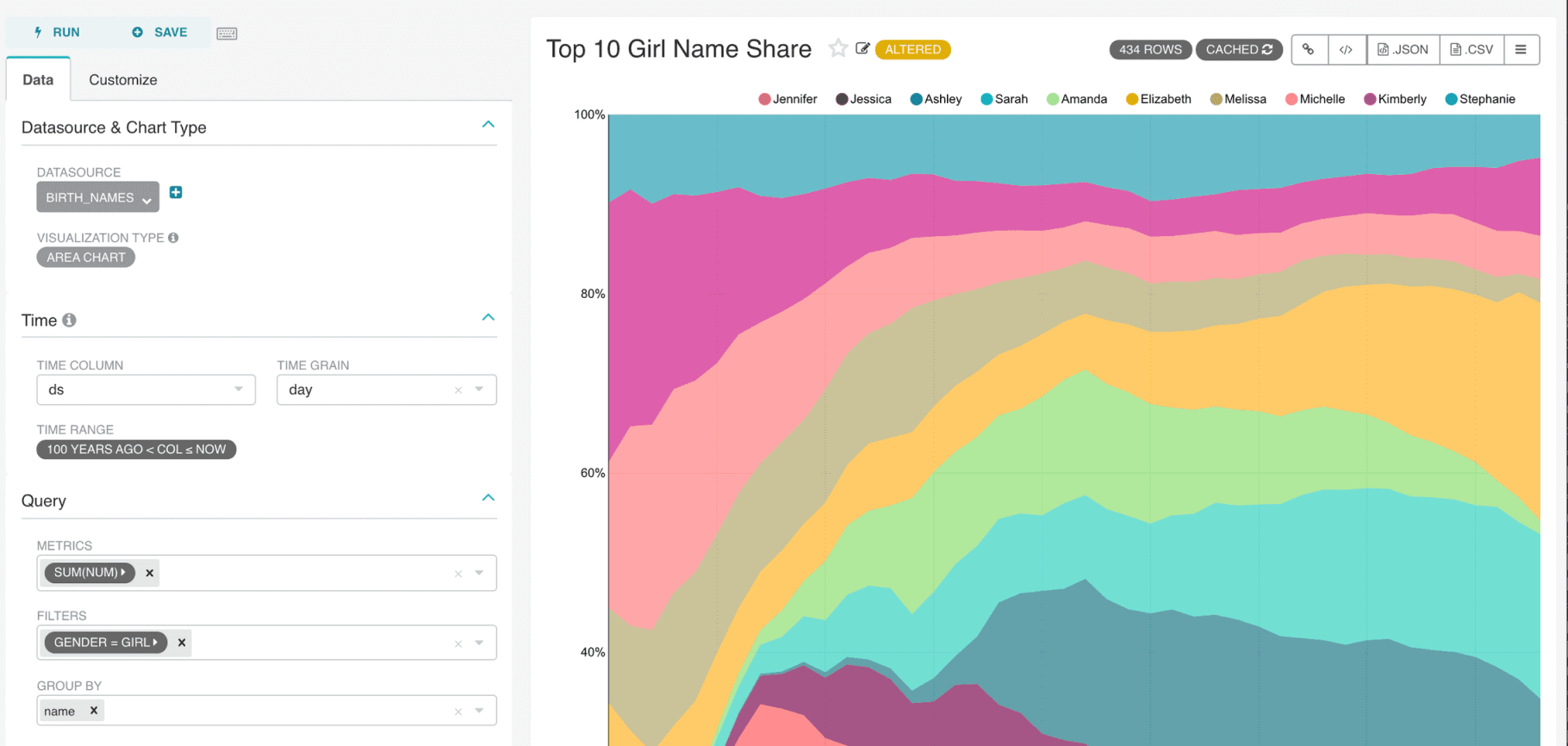Click the ALTERED badge
This screenshot has height=746, width=1568.
[913, 50]
